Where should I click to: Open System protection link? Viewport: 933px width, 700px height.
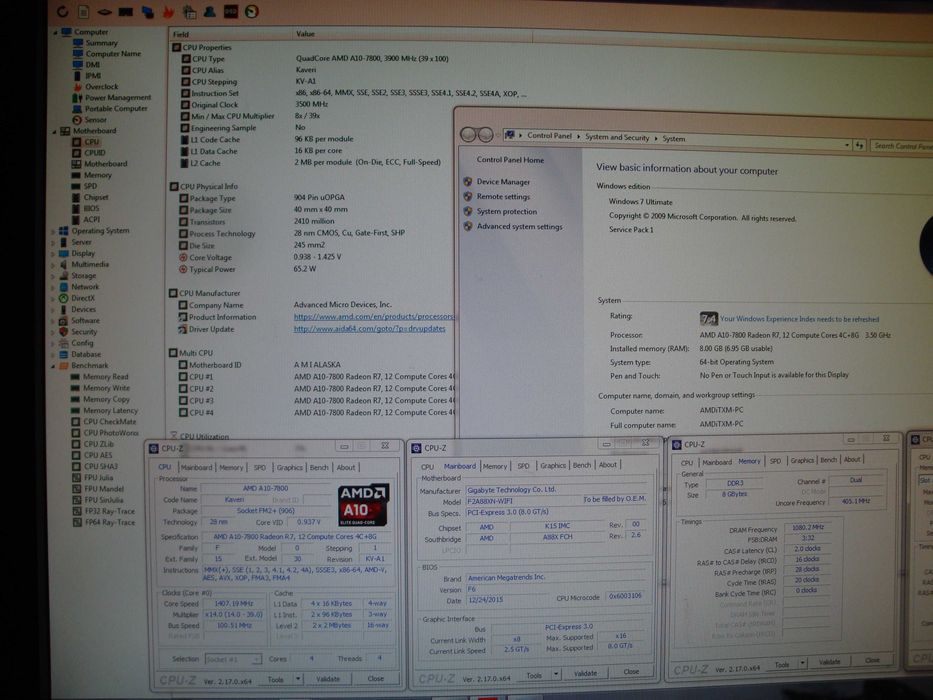507,212
